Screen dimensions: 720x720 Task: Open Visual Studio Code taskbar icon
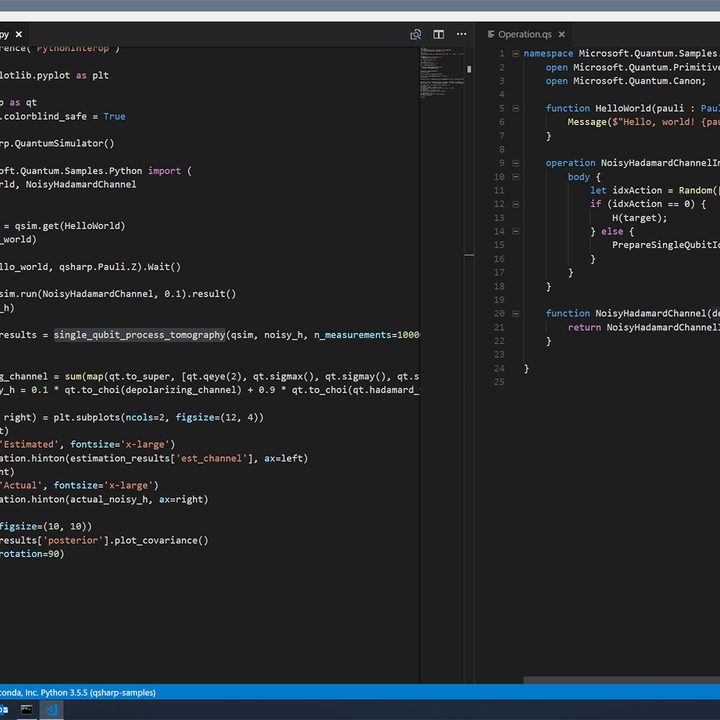tap(51, 710)
